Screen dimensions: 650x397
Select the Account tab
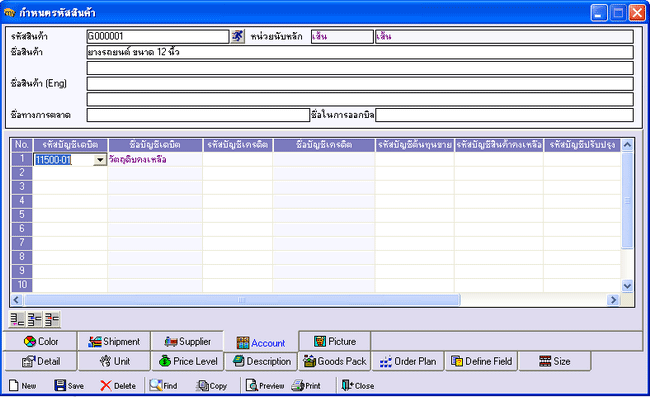click(261, 343)
